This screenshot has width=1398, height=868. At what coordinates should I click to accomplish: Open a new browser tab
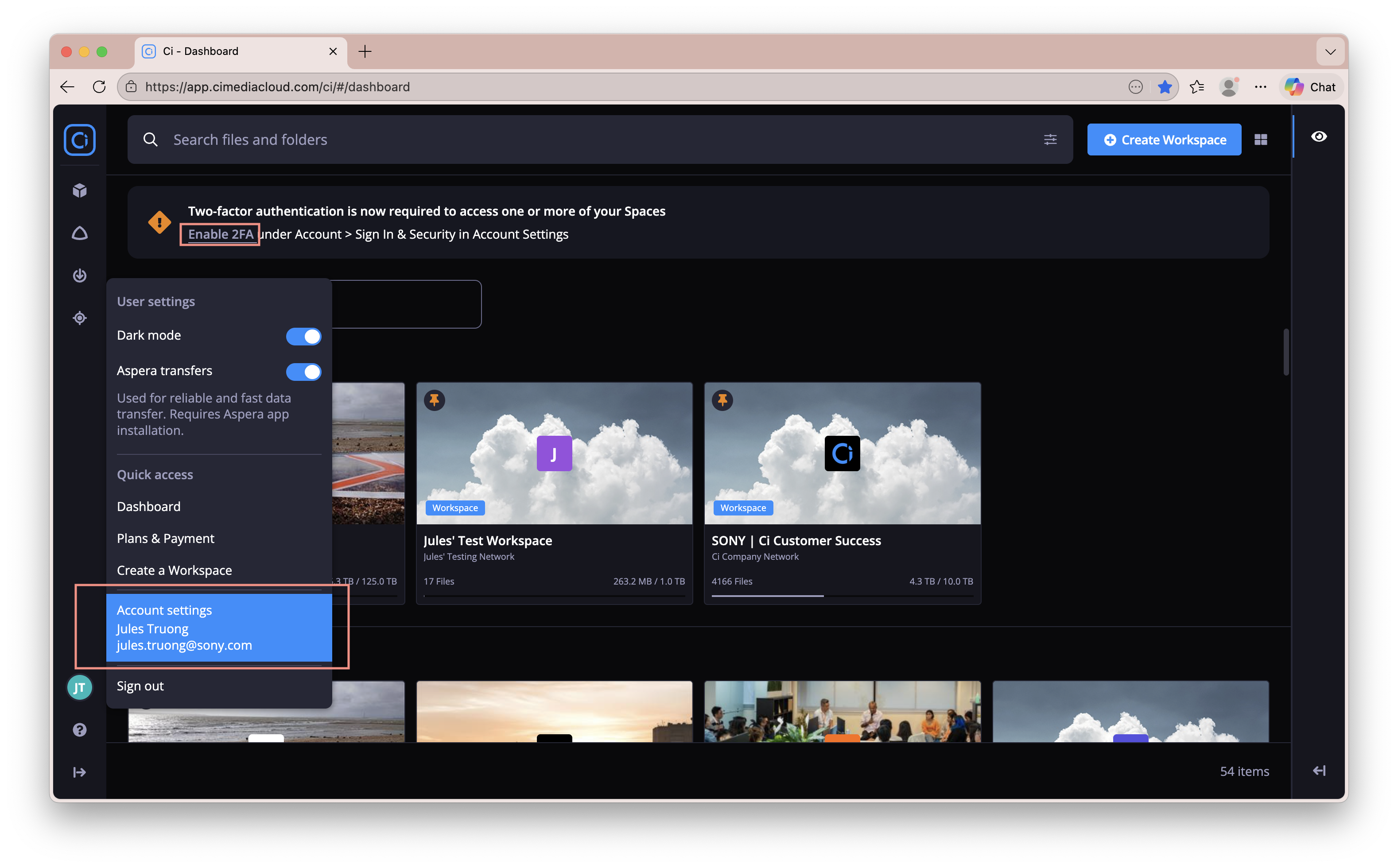click(365, 51)
